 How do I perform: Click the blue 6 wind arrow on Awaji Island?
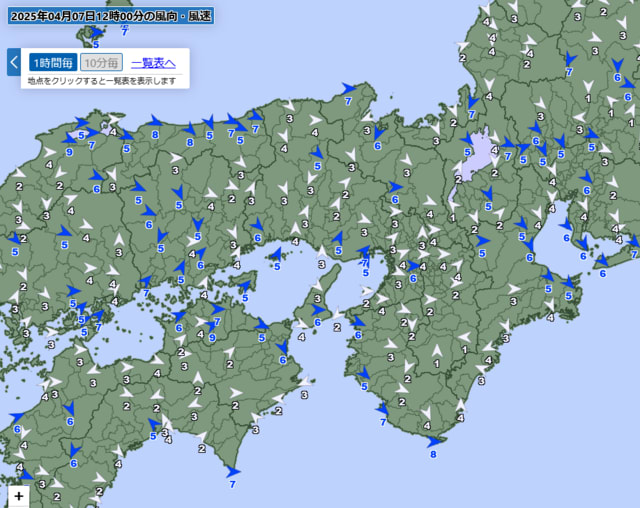[318, 310]
